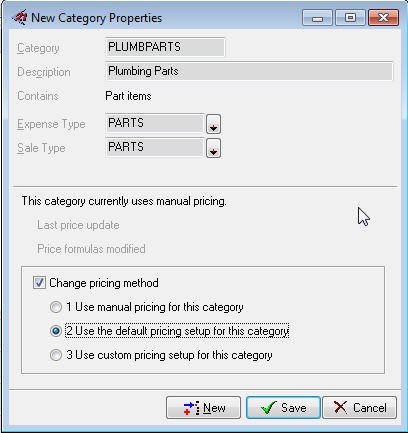Viewport: 408px width, 433px height.
Task: Click the application icon in title bar
Action: pyautogui.click(x=20, y=17)
